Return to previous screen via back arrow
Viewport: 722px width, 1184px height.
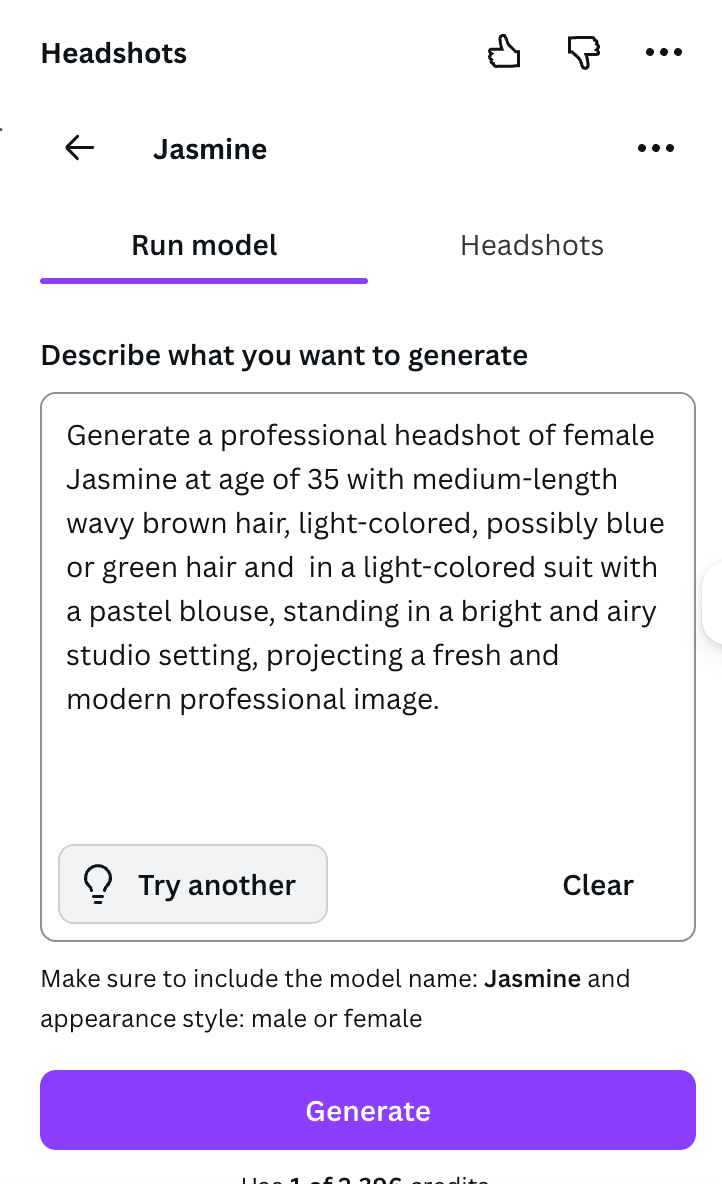[79, 147]
